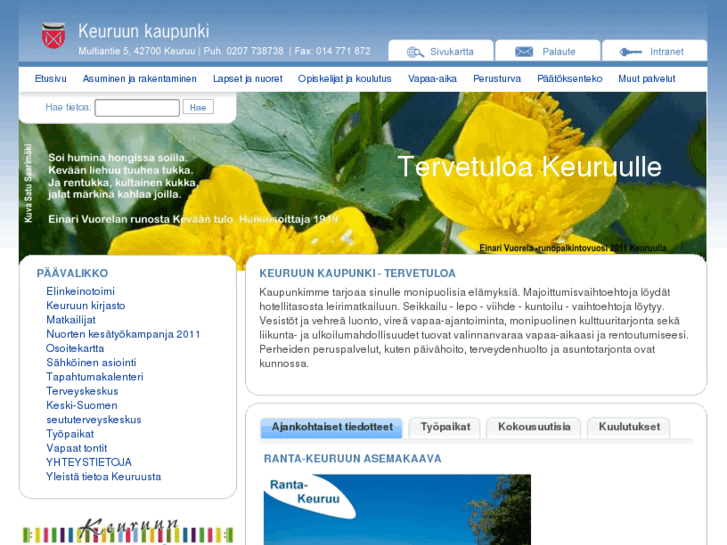Go to Etusivu in the navigation bar

[x=51, y=78]
